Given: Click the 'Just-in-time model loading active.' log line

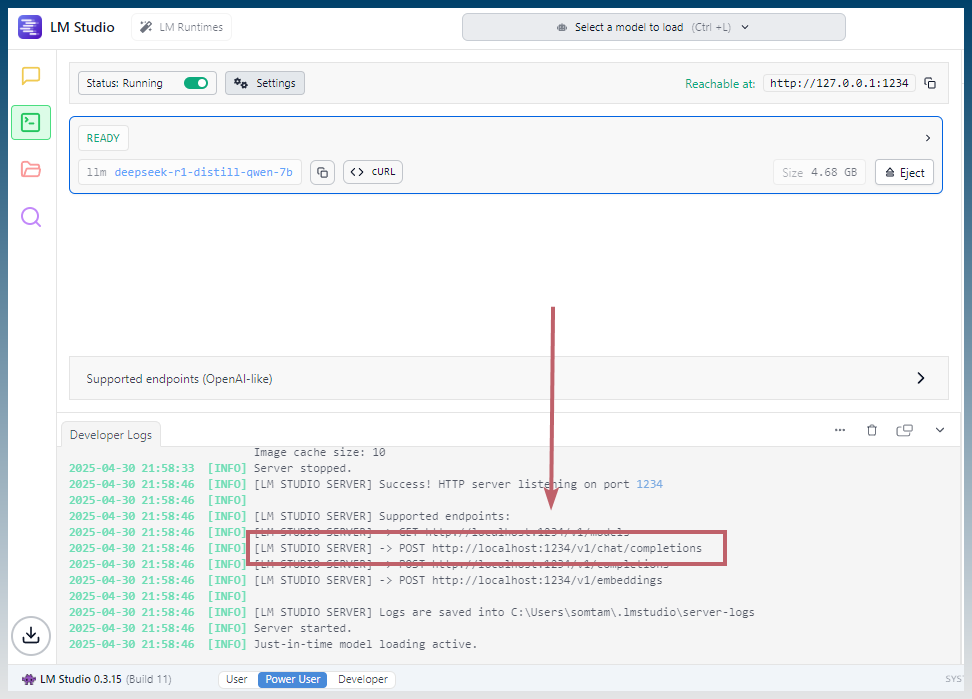Looking at the screenshot, I should tap(365, 644).
